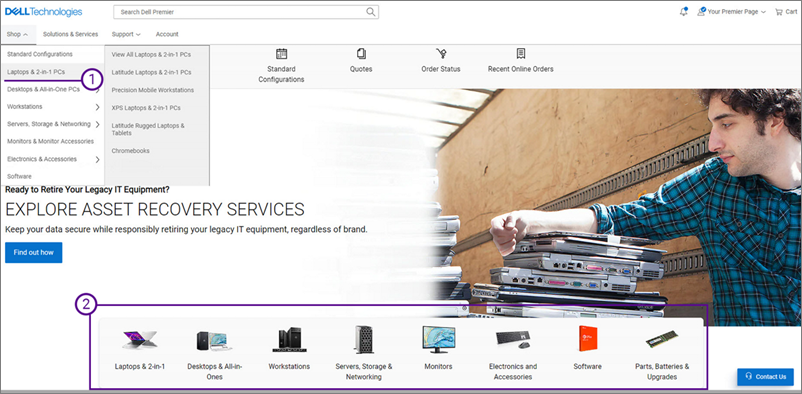
Task: Choose View All Laptops & 2-in-1 PCs
Action: (x=151, y=54)
